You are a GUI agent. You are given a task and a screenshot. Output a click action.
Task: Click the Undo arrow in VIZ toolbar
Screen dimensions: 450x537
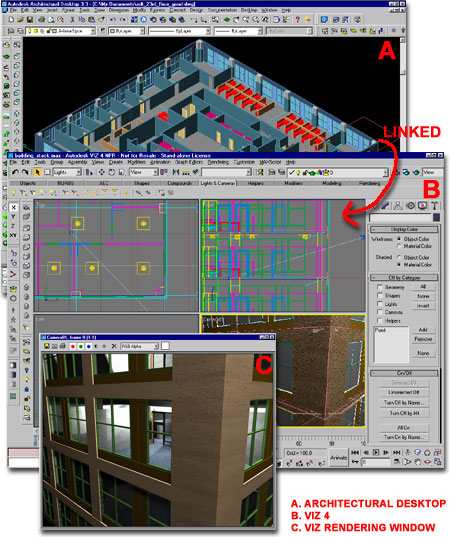[x=15, y=172]
